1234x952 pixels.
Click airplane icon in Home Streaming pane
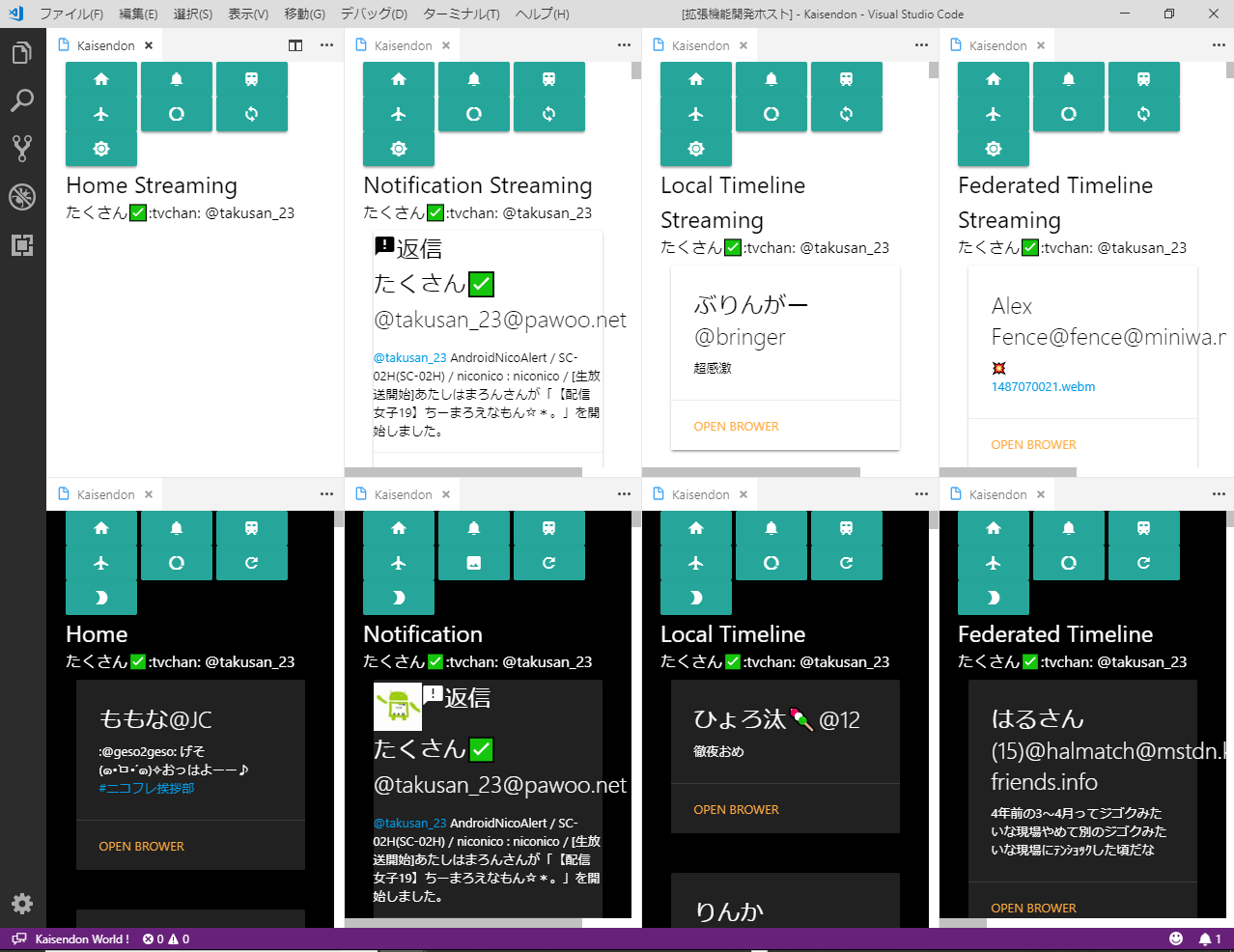coord(101,114)
